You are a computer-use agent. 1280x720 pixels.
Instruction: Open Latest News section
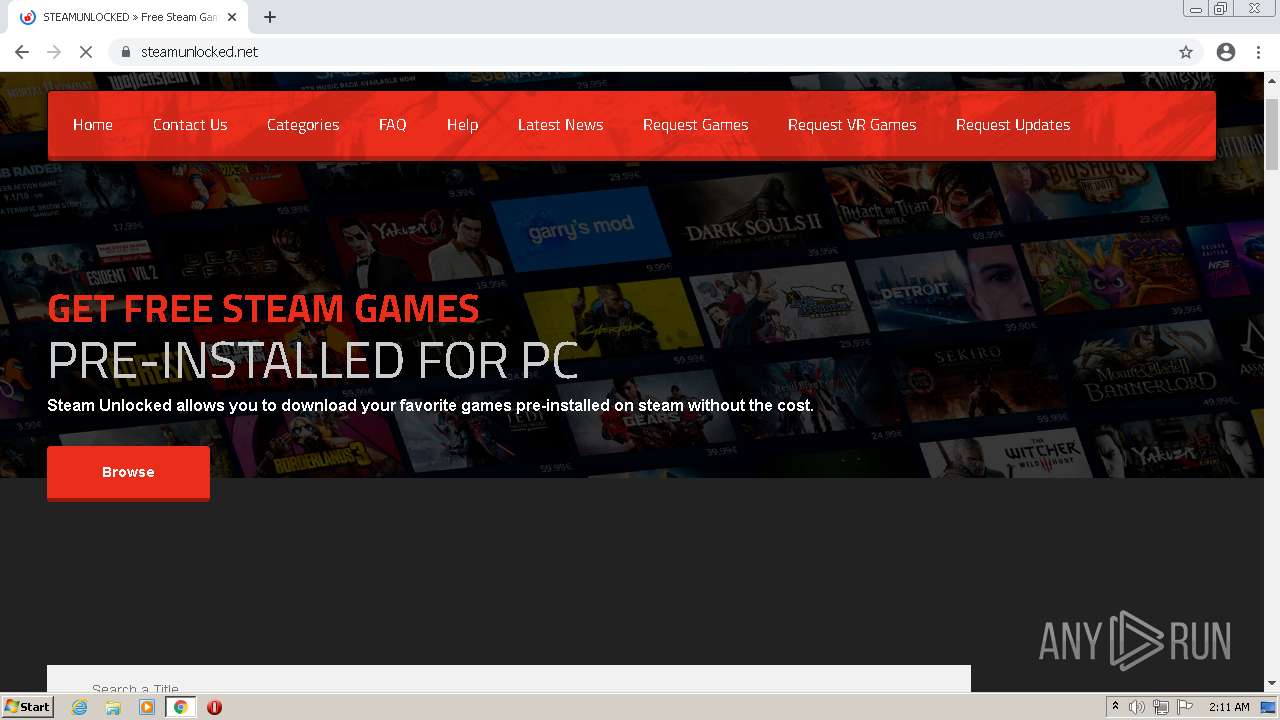coord(561,125)
